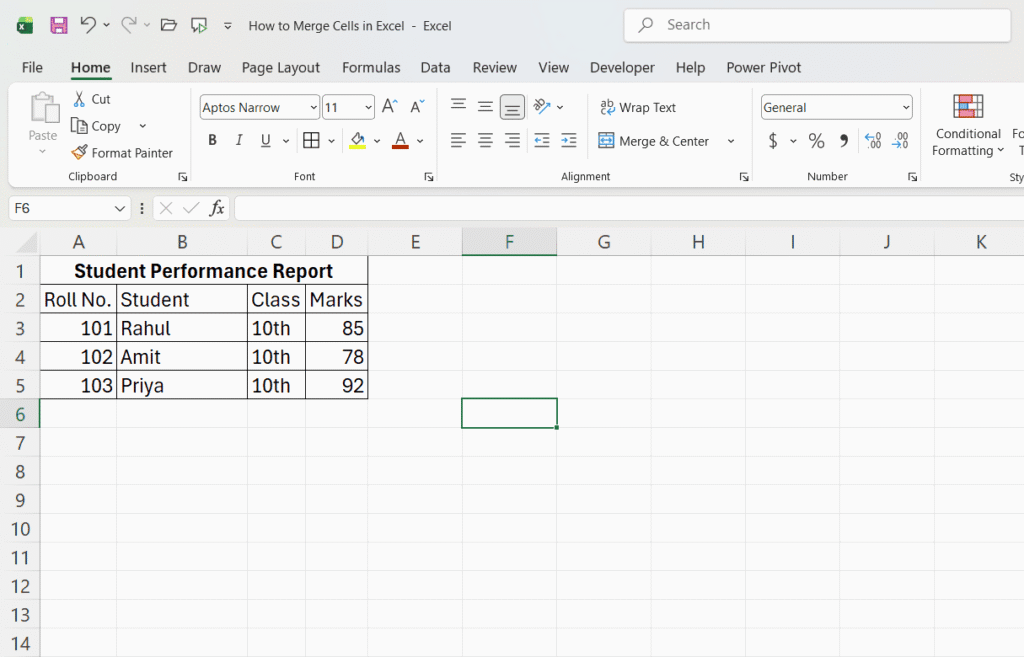Image resolution: width=1024 pixels, height=657 pixels.
Task: Toggle Center horizontal alignment
Action: click(485, 140)
